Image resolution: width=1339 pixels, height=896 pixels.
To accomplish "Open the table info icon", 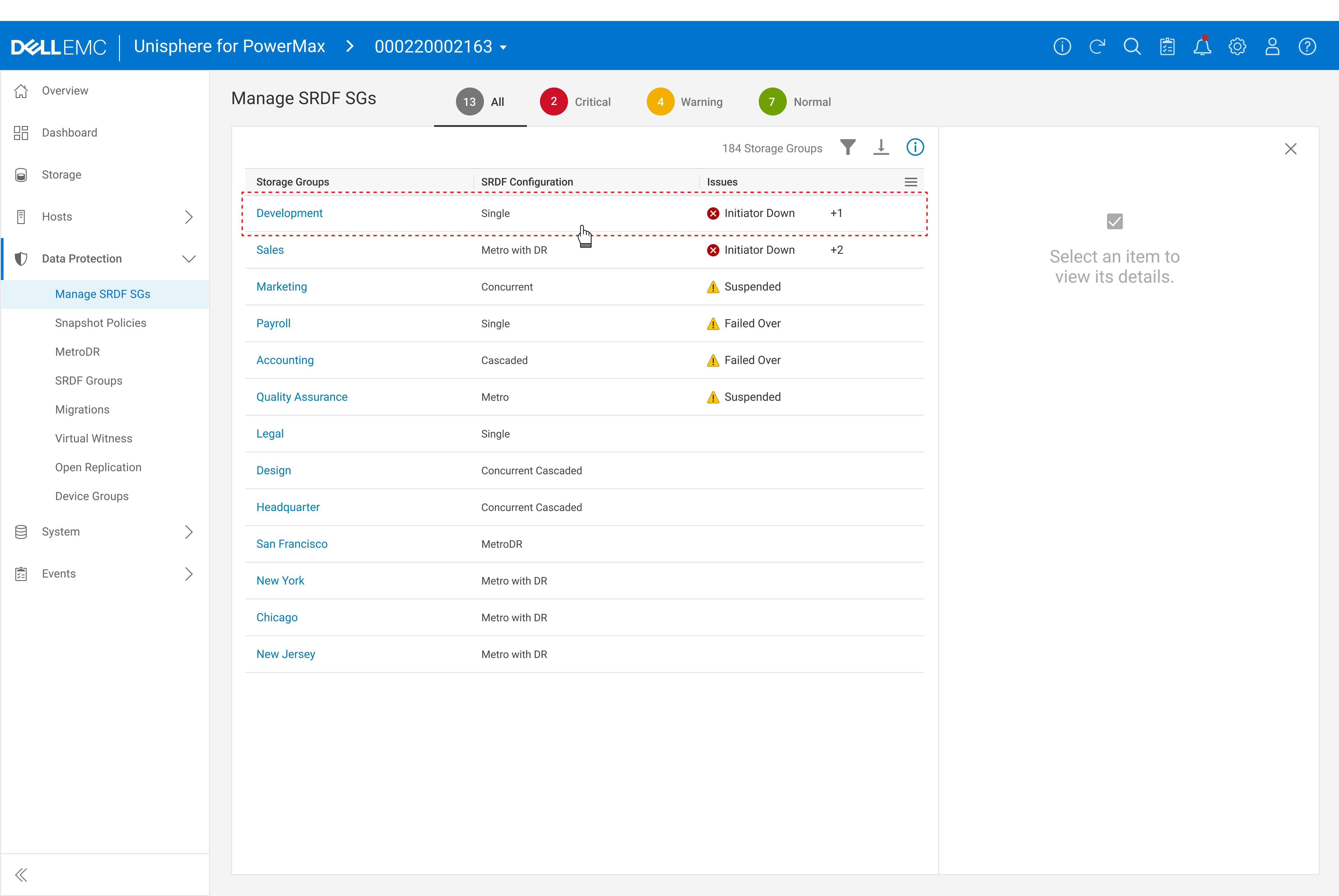I will coord(915,147).
